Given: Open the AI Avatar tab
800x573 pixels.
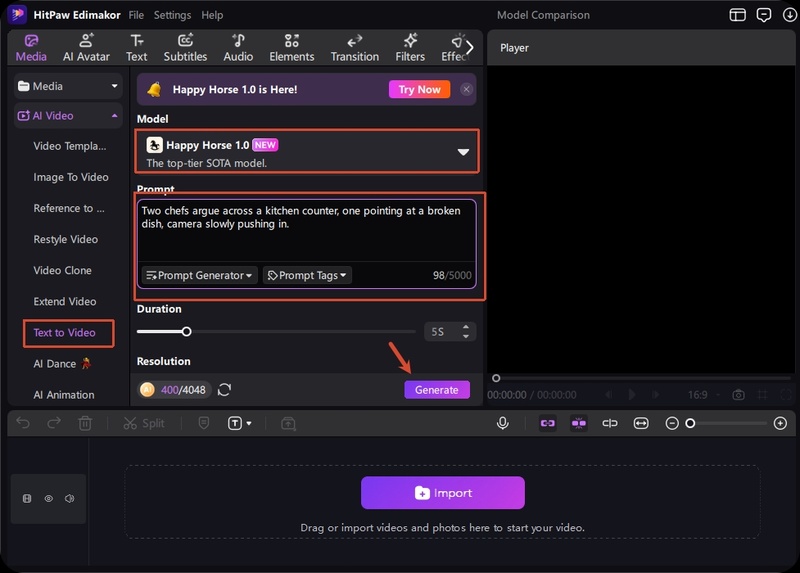Looking at the screenshot, I should [86, 48].
